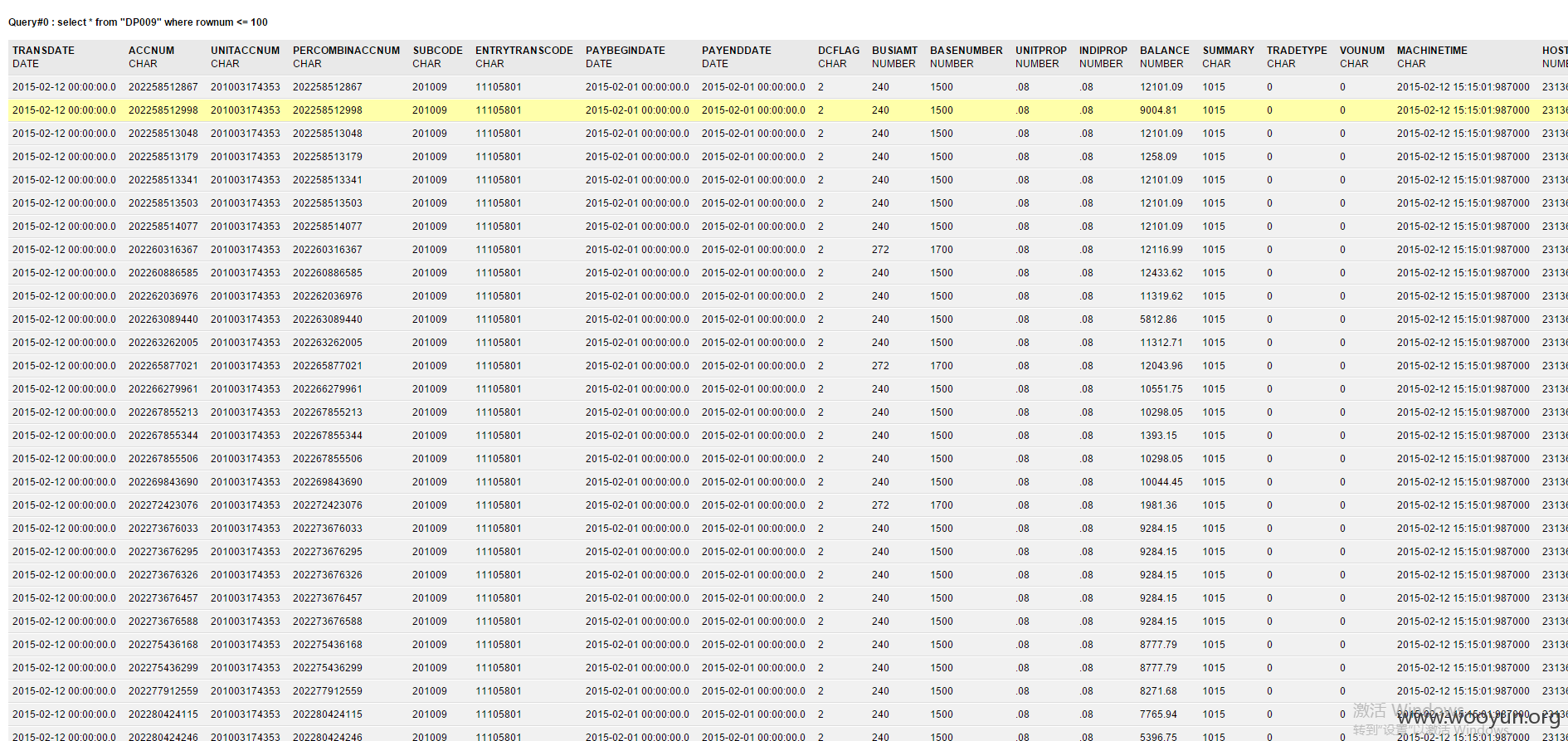This screenshot has height=741, width=1568.
Task: Select the UNITACCNUM column header
Action: point(245,51)
